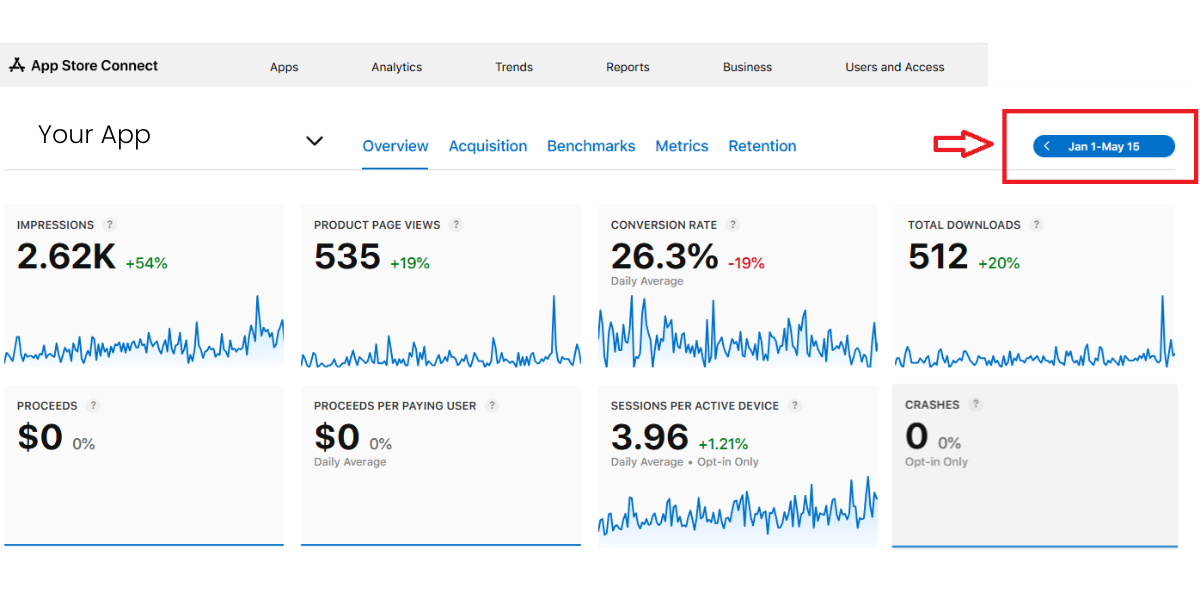Open Reports in the top navigation
This screenshot has height=600, width=1200.
point(628,67)
